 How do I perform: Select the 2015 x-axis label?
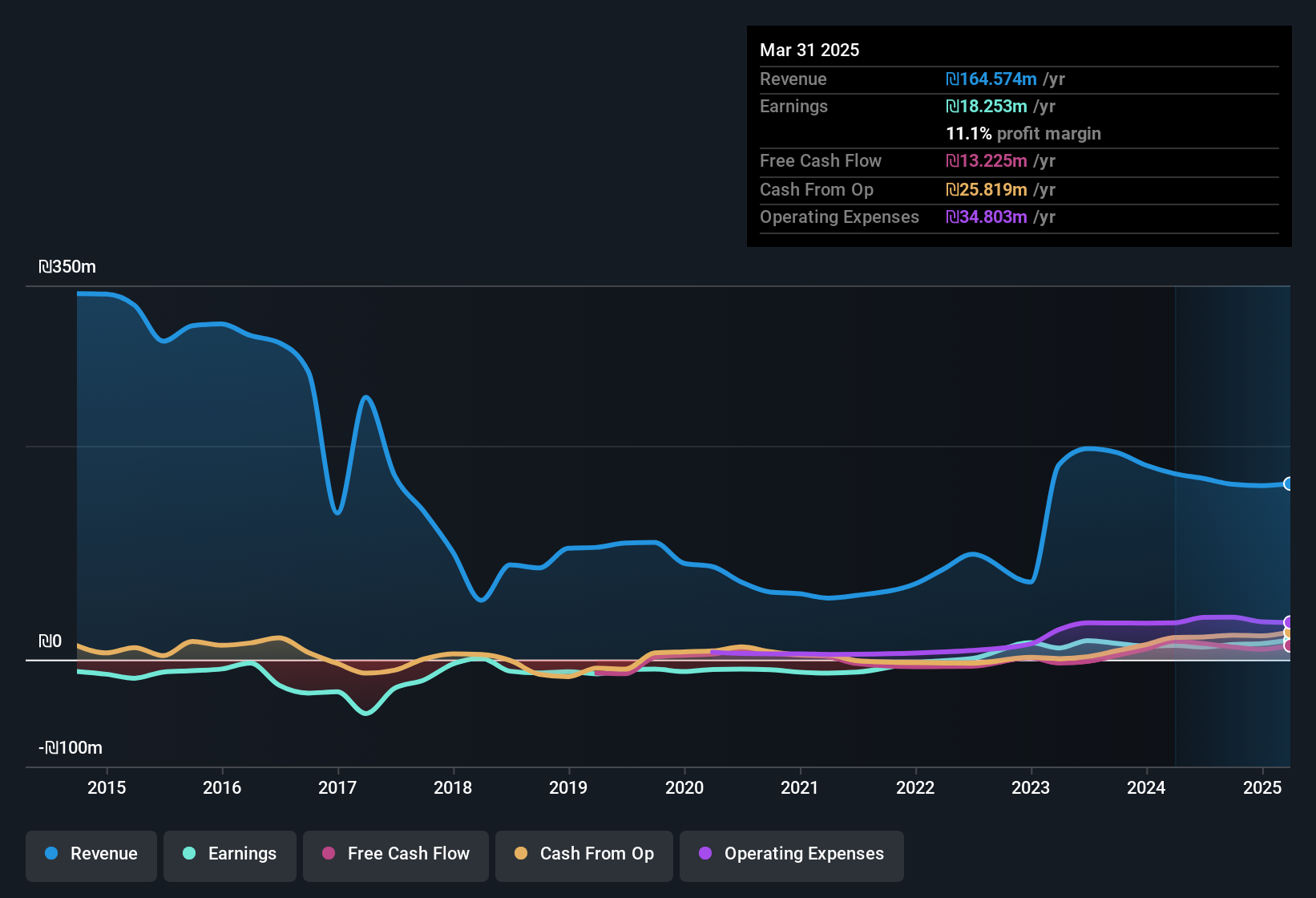pyautogui.click(x=107, y=787)
